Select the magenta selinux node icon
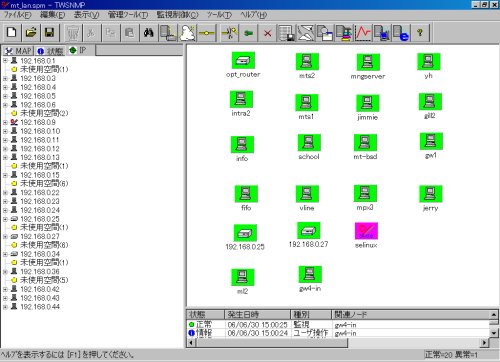500x362 pixels. pos(366,231)
